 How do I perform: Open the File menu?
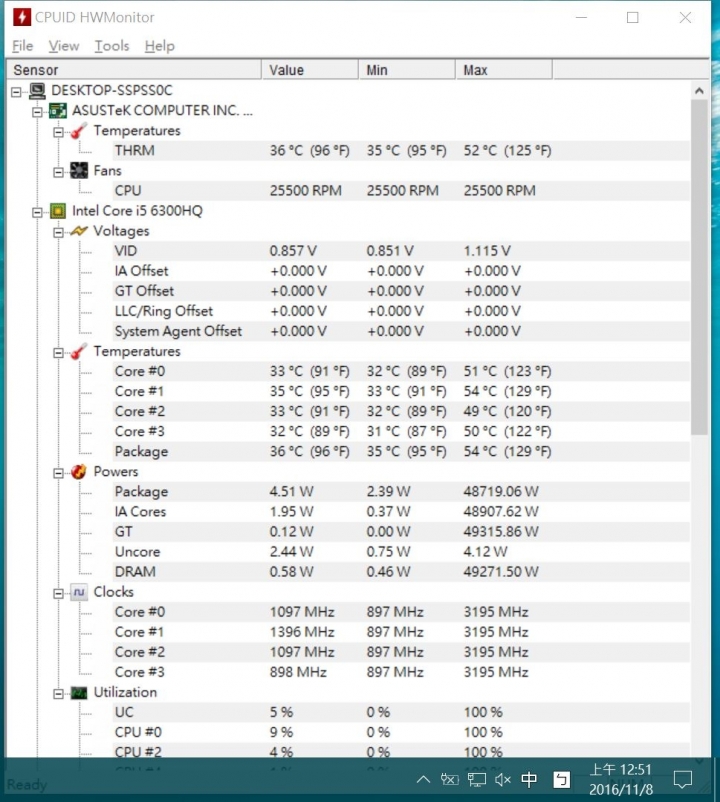click(22, 46)
